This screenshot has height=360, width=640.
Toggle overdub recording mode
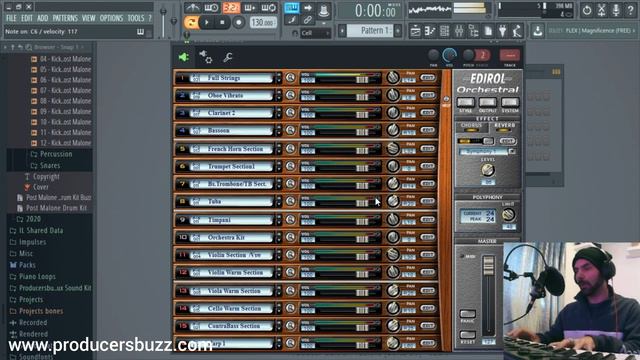coord(250,8)
